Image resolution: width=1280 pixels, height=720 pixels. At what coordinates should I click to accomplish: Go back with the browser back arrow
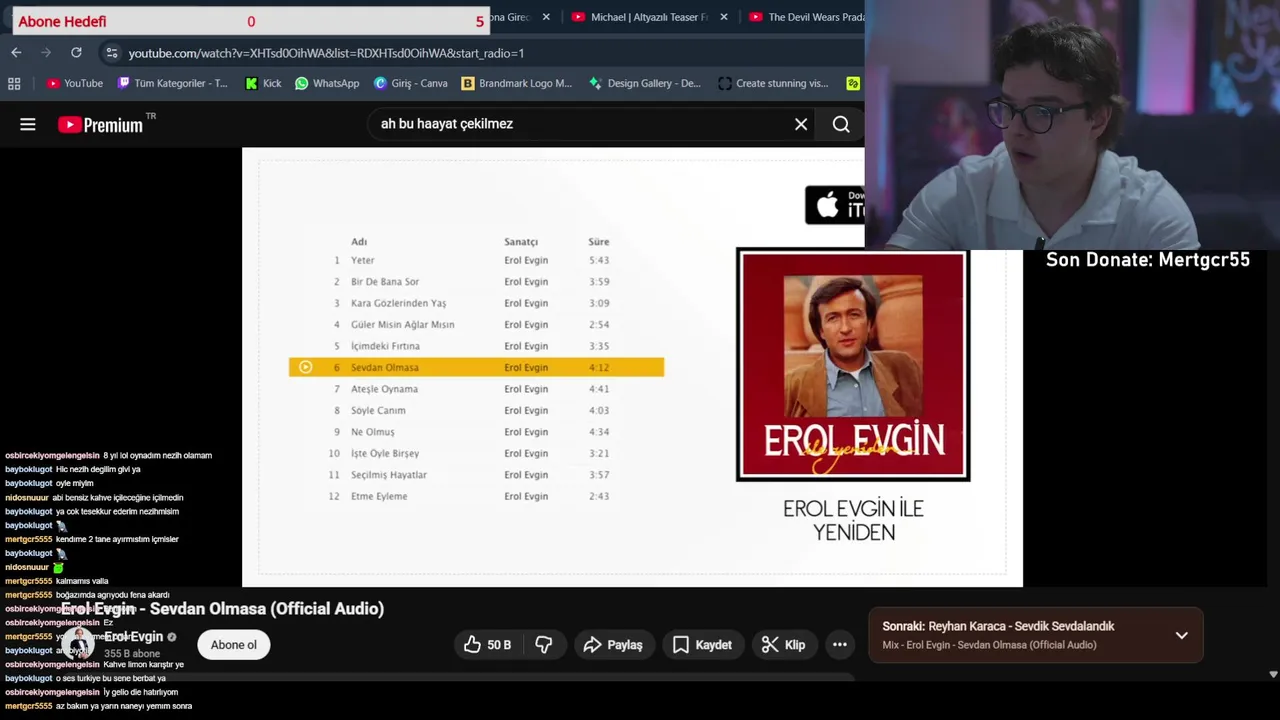pyautogui.click(x=16, y=52)
